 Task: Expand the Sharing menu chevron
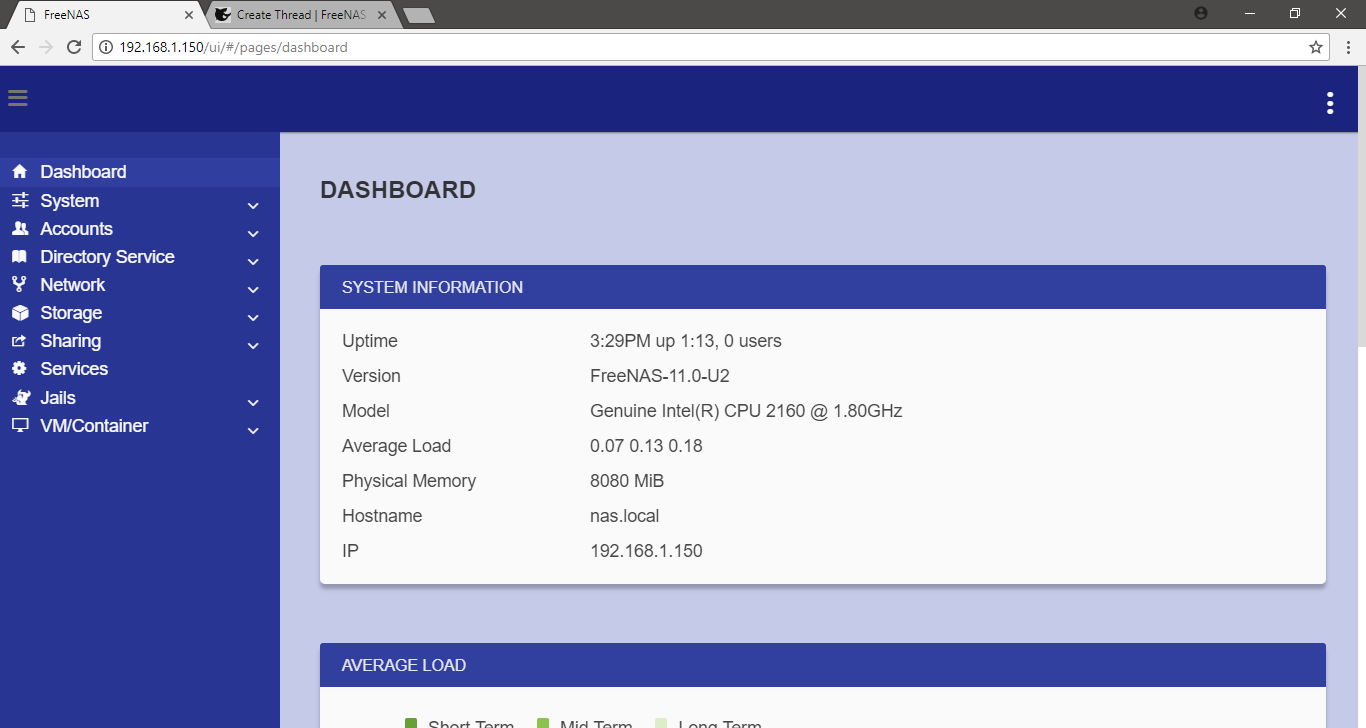(253, 345)
